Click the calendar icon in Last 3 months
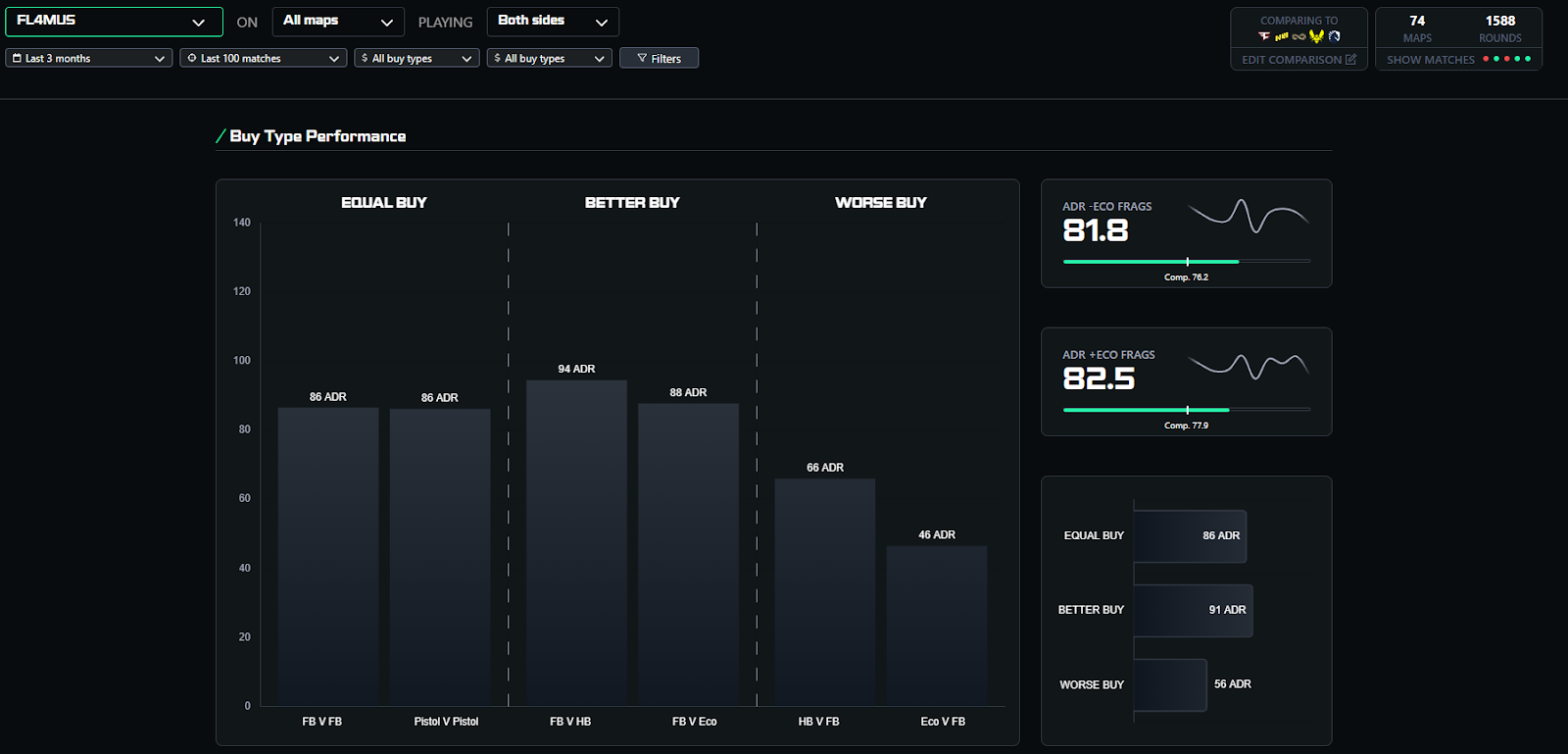This screenshot has height=754, width=1568. (17, 59)
